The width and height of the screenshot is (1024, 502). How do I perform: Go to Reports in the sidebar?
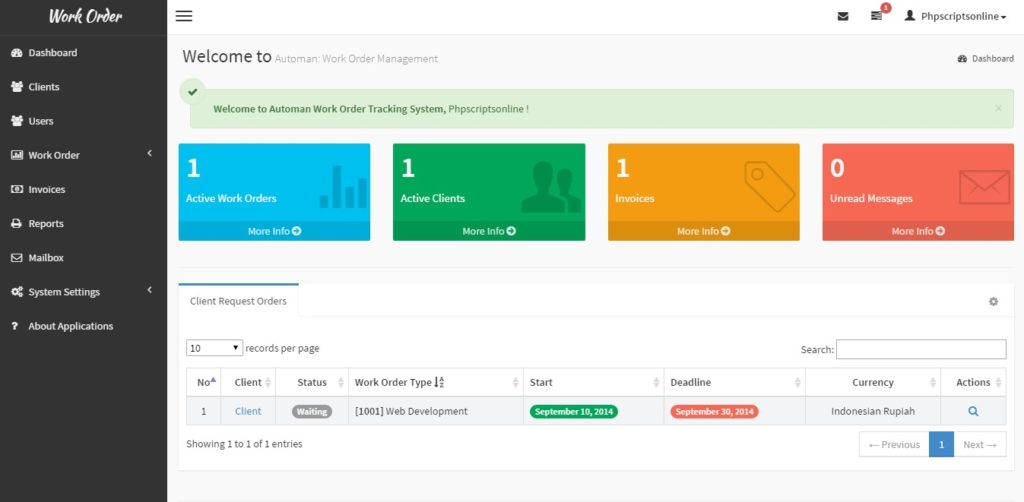click(45, 223)
